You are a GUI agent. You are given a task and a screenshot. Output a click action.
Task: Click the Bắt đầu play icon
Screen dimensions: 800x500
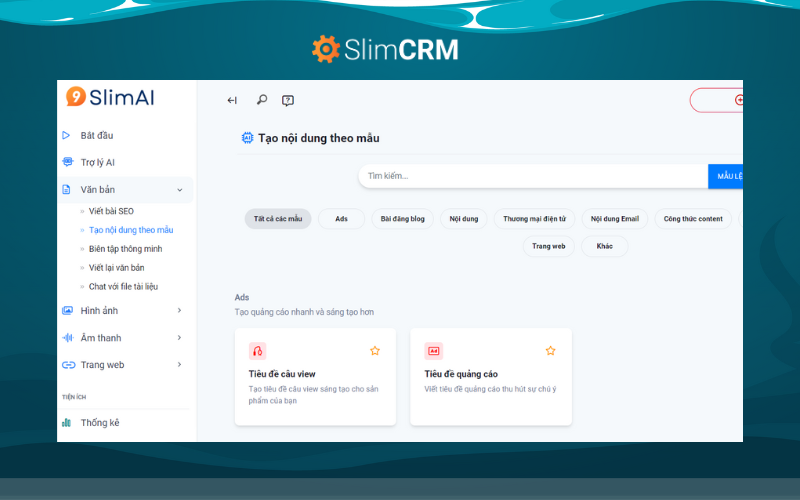pos(67,135)
